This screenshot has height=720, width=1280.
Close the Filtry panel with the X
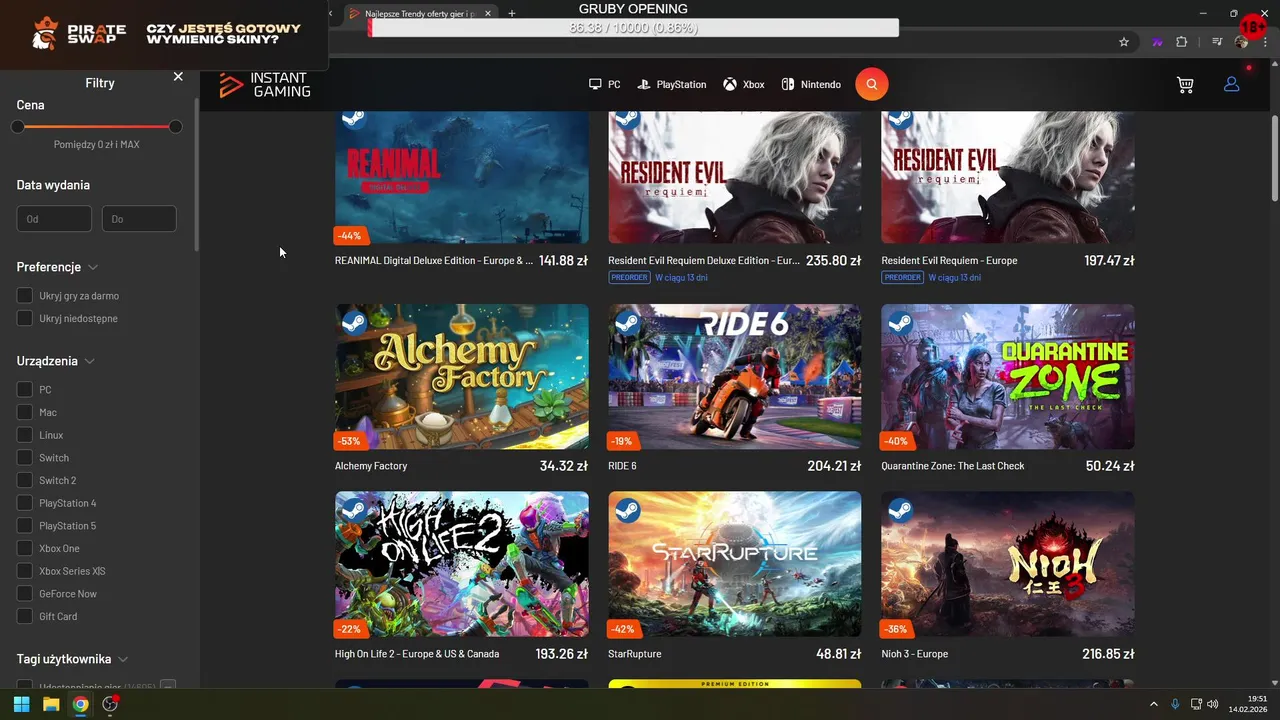point(178,77)
